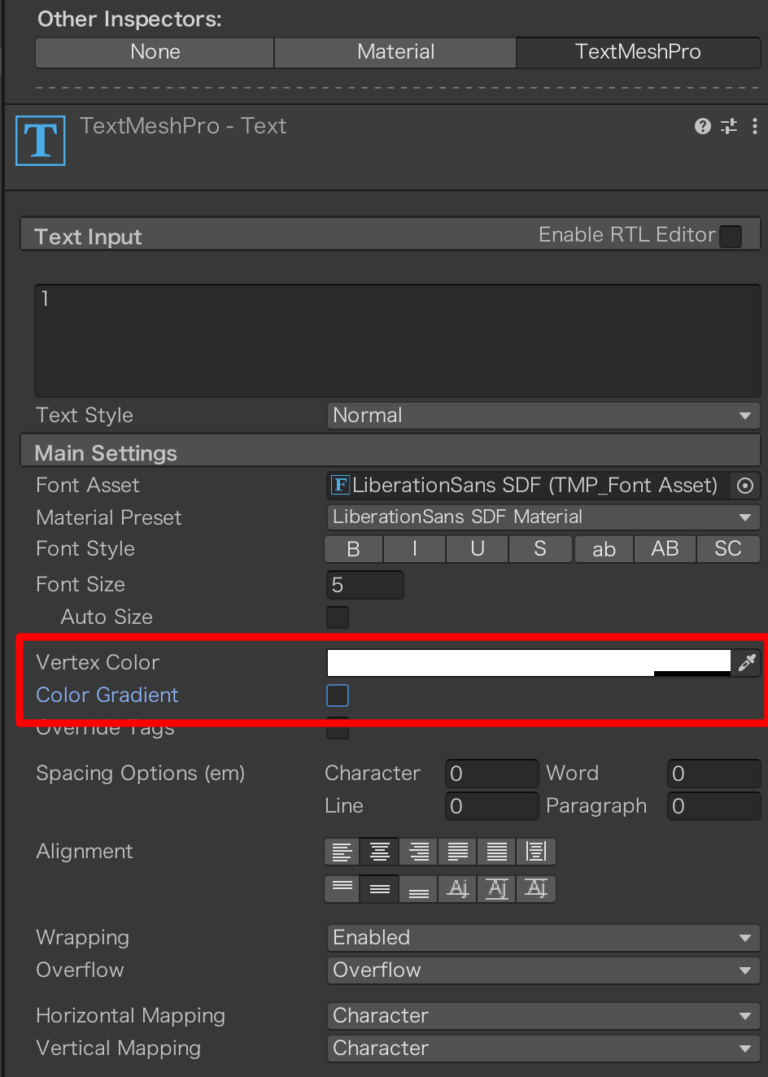The width and height of the screenshot is (768, 1077).
Task: Set center text alignment
Action: [x=379, y=851]
